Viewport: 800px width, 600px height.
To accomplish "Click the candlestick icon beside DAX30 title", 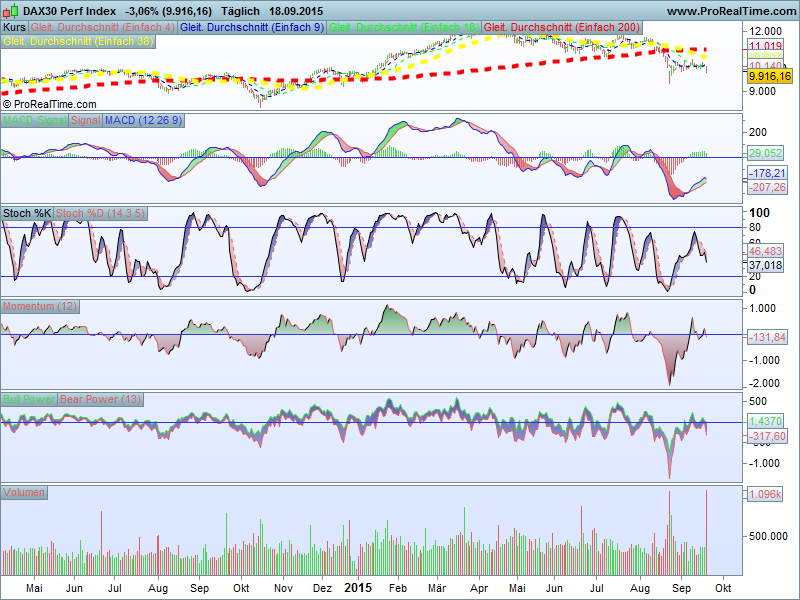I will point(11,11).
